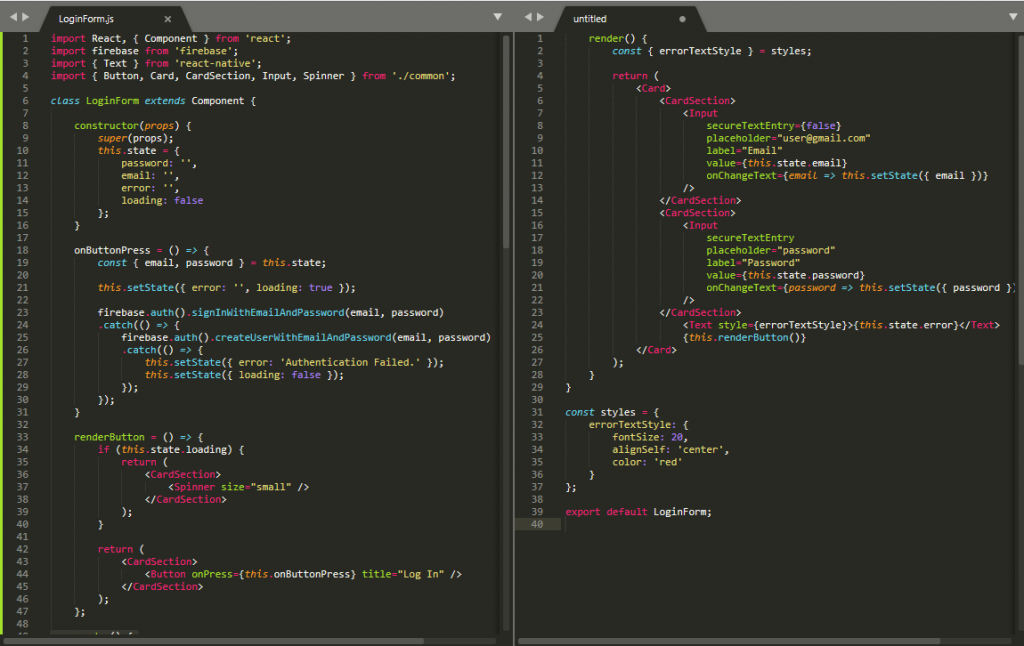Place cursor on signInWithEmailAndPassword
The height and width of the screenshot is (646, 1024).
click(x=268, y=313)
